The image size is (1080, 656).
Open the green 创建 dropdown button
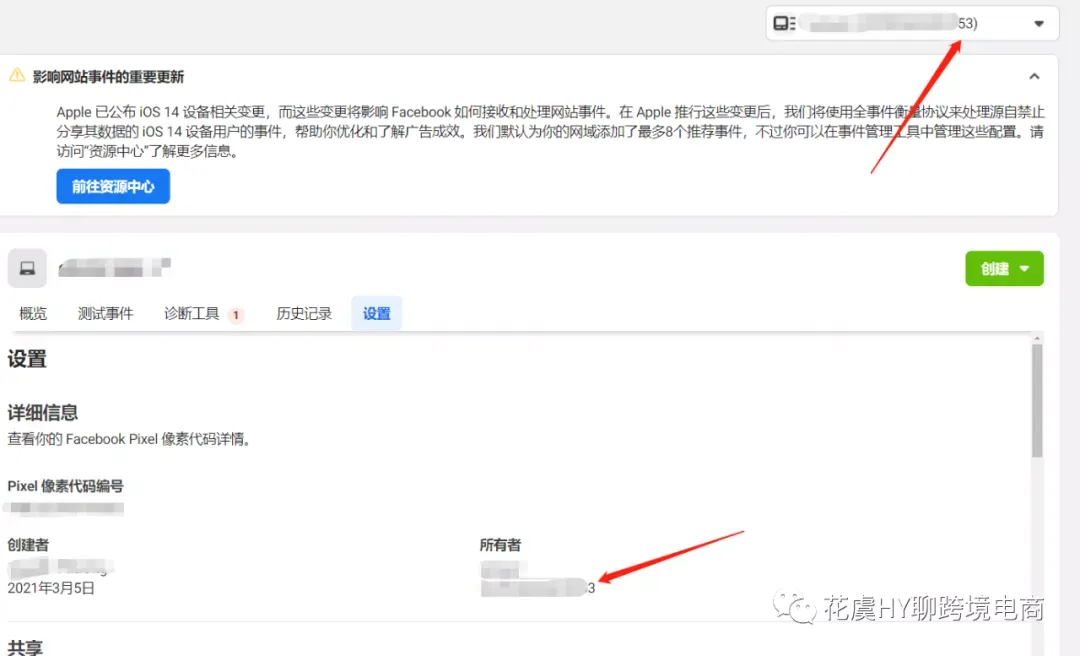(x=1004, y=268)
